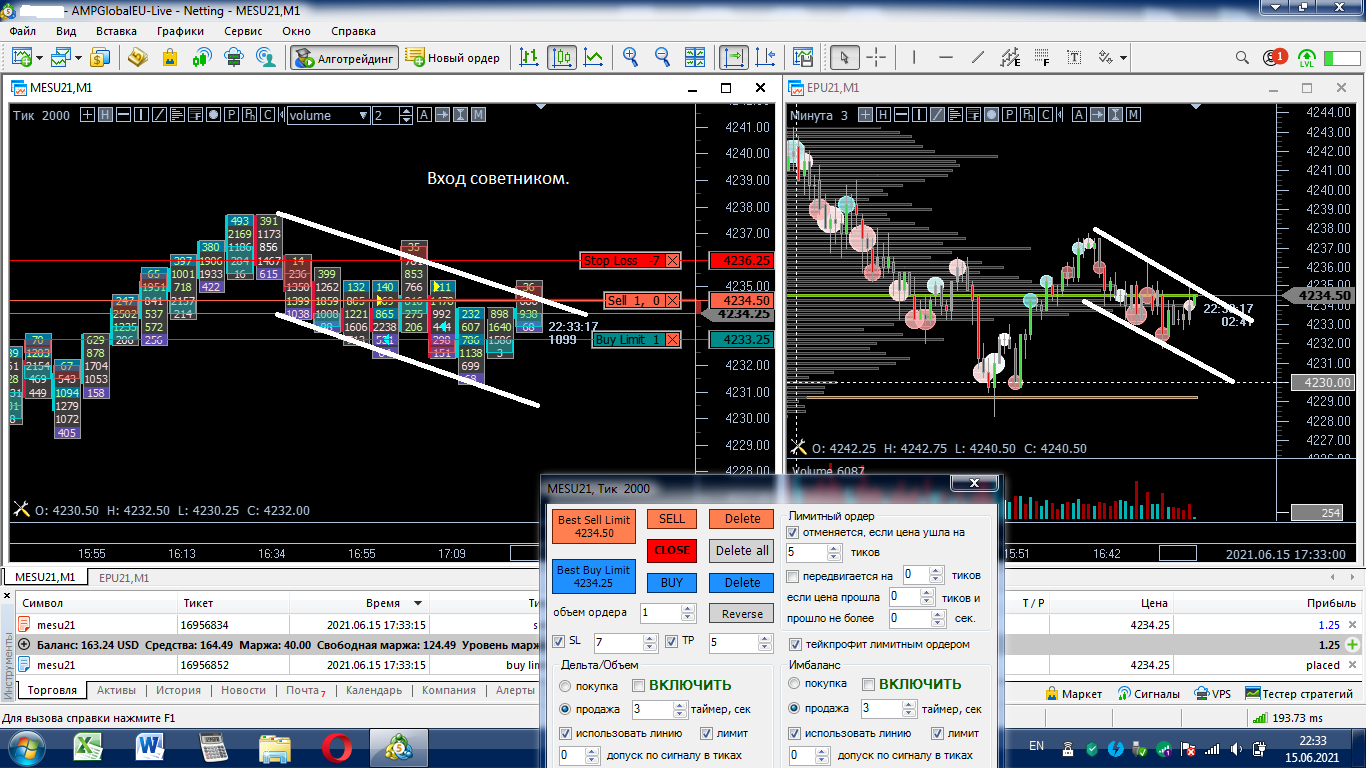Click the Windows Start button
The width and height of the screenshot is (1366, 768).
24,746
